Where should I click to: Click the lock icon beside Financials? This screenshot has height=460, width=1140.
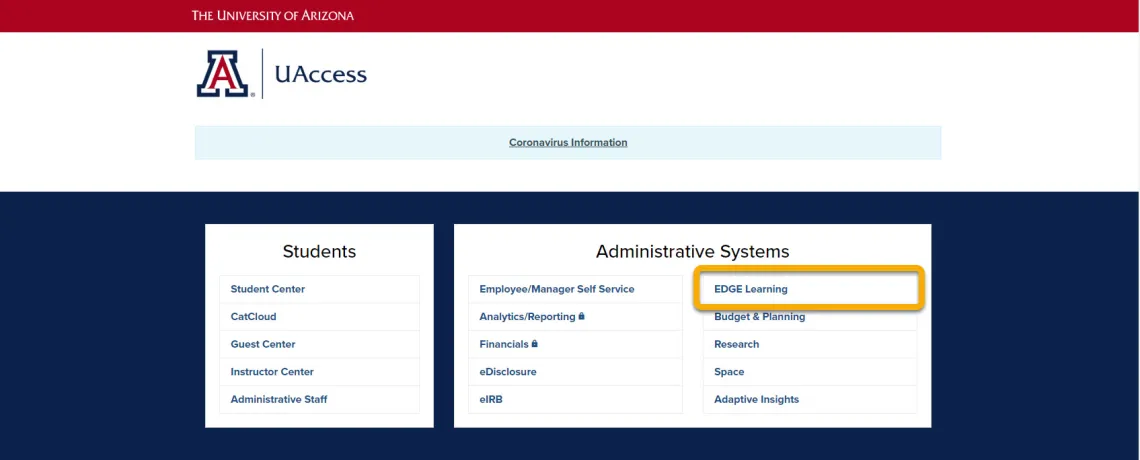coord(534,344)
